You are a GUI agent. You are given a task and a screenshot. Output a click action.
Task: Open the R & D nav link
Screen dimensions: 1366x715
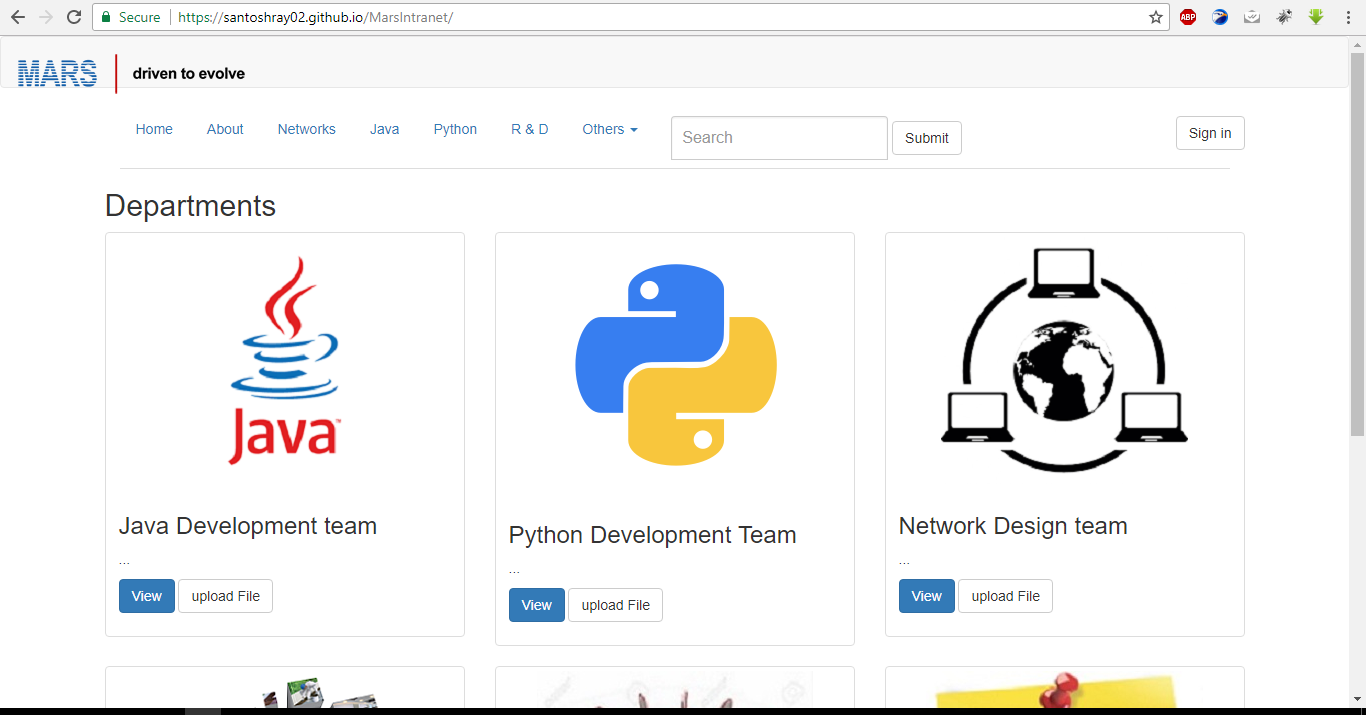530,129
